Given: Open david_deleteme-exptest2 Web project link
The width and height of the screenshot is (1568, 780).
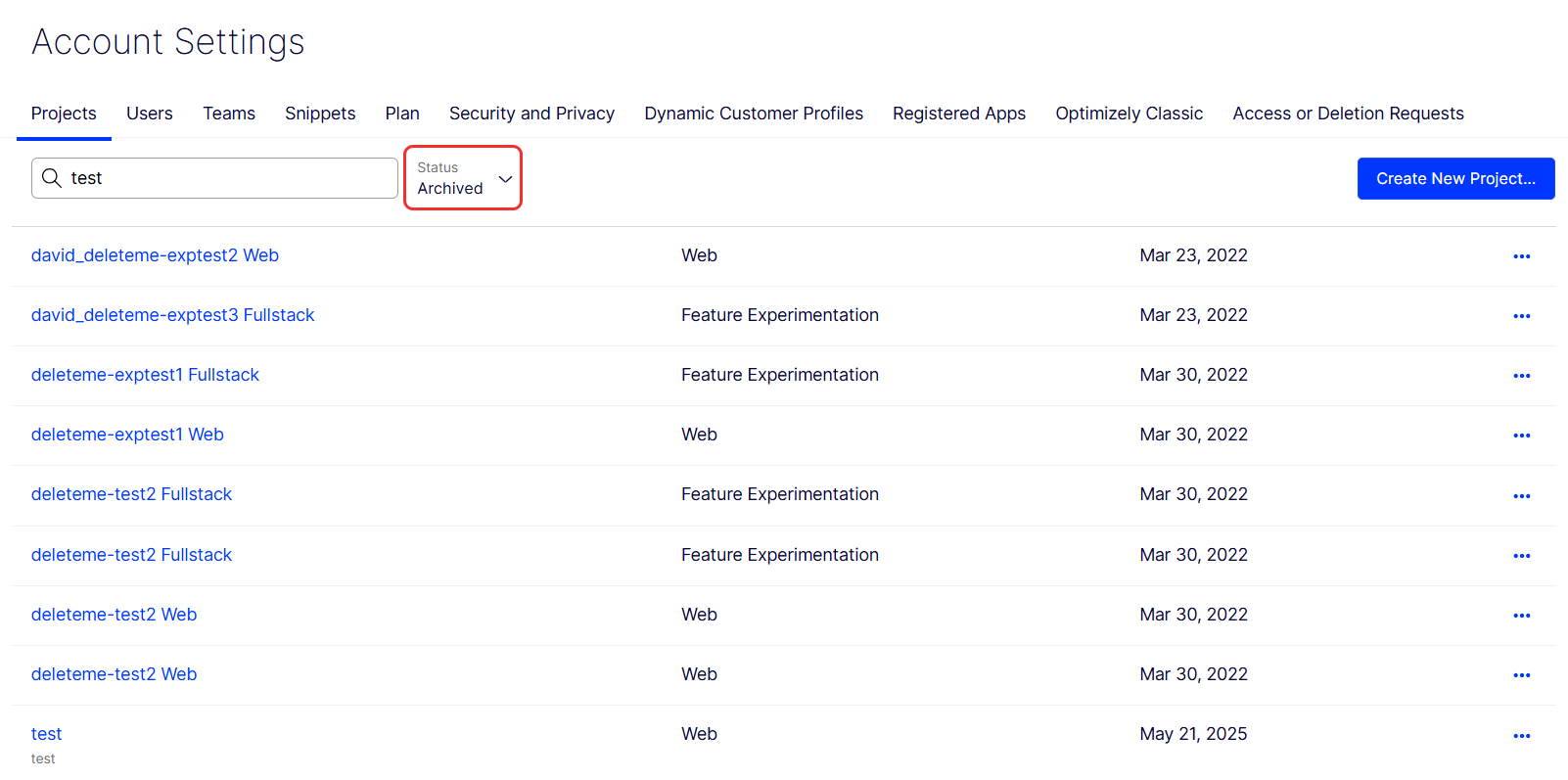Looking at the screenshot, I should click(x=155, y=255).
